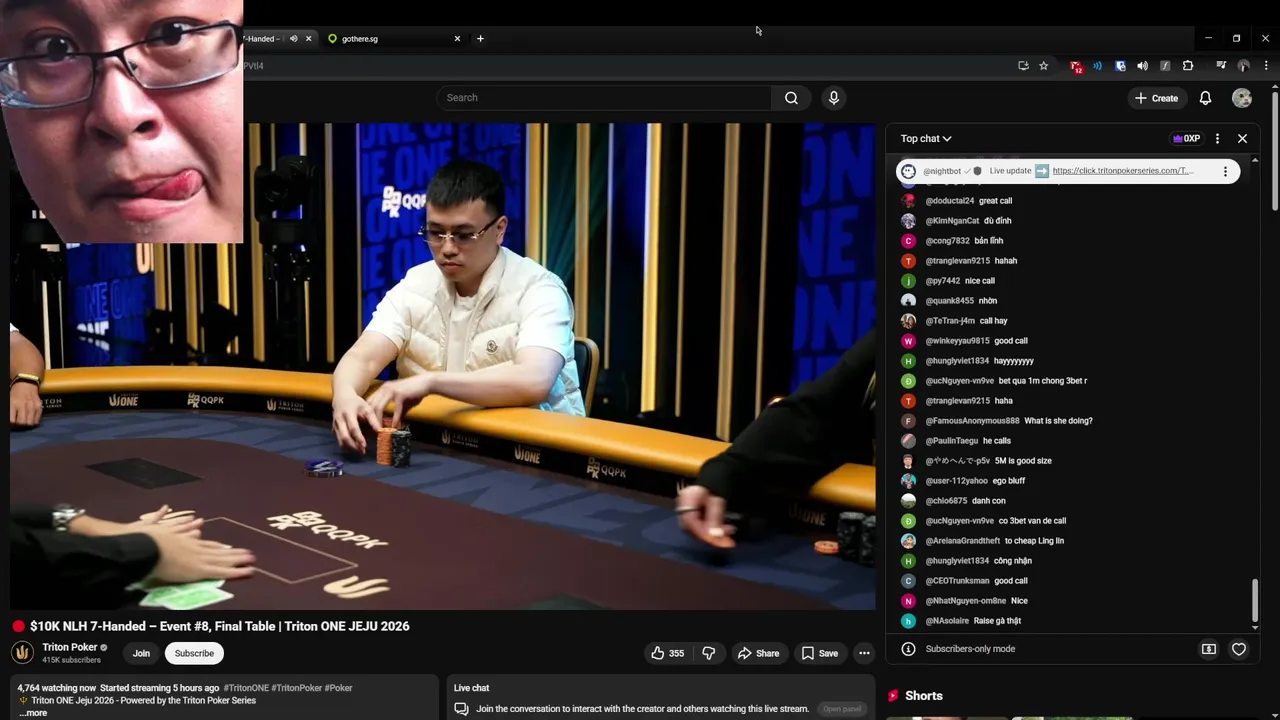Open pinned nightbot message options menu
Viewport: 1280px width, 720px height.
(x=1225, y=171)
